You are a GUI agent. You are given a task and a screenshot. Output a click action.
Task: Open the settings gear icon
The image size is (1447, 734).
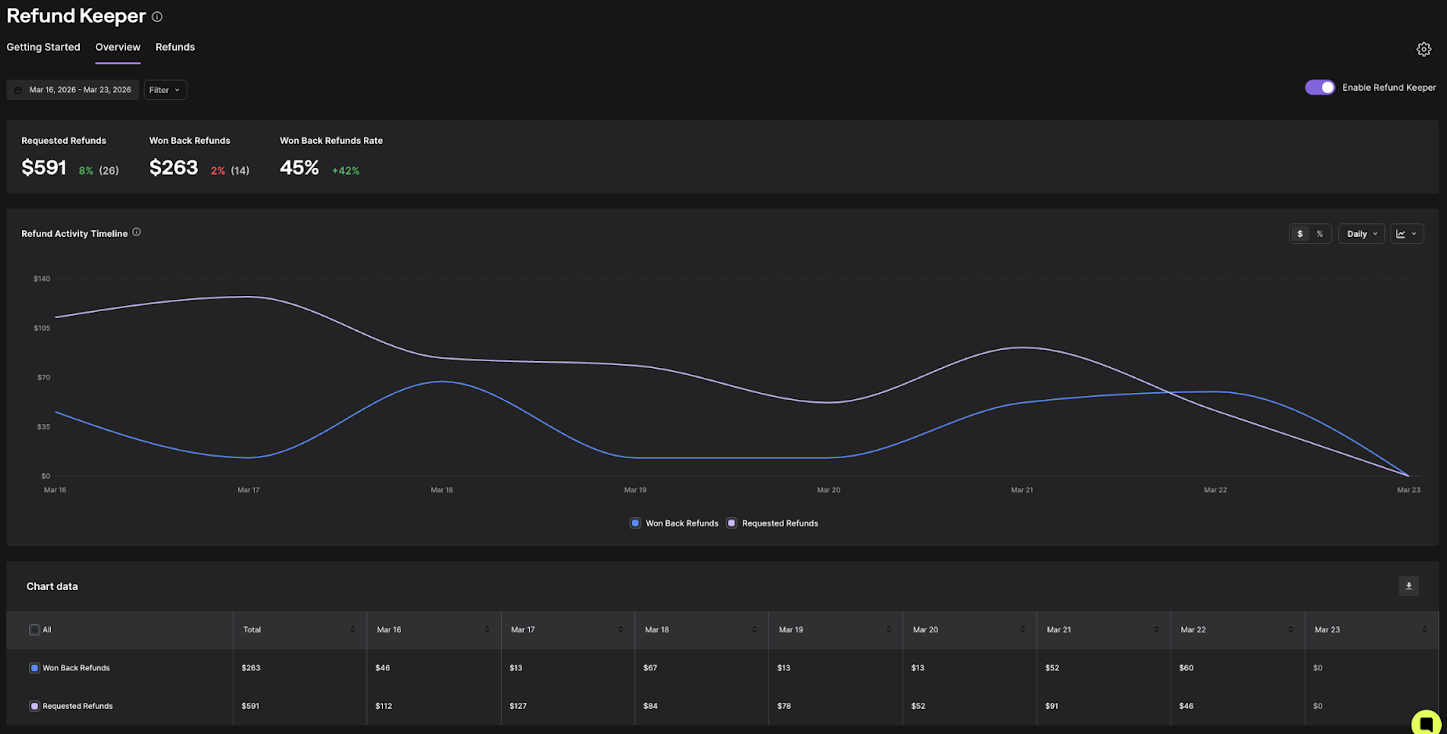click(x=1424, y=49)
